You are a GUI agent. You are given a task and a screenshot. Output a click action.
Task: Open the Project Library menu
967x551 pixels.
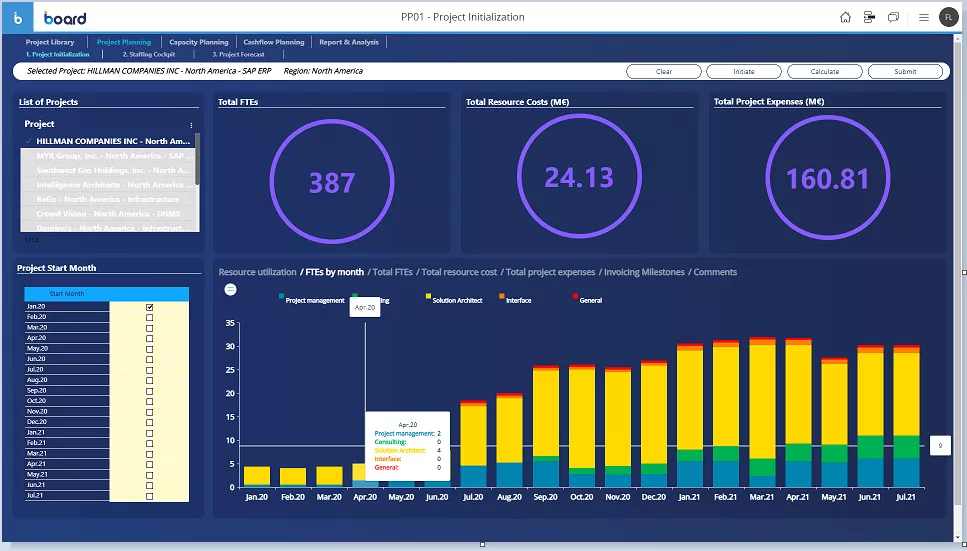point(50,42)
